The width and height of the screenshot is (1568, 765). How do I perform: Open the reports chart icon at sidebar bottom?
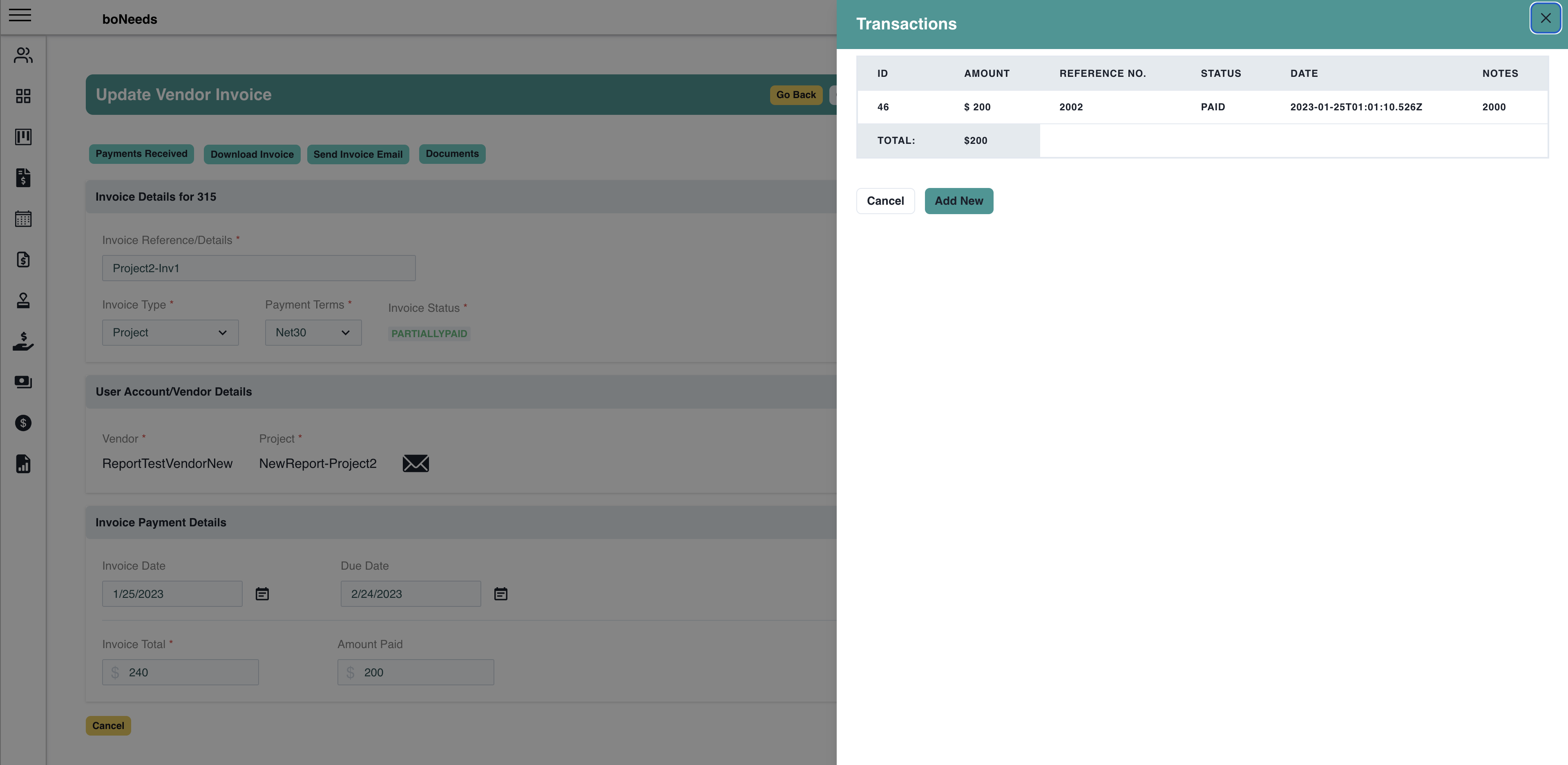[x=22, y=464]
